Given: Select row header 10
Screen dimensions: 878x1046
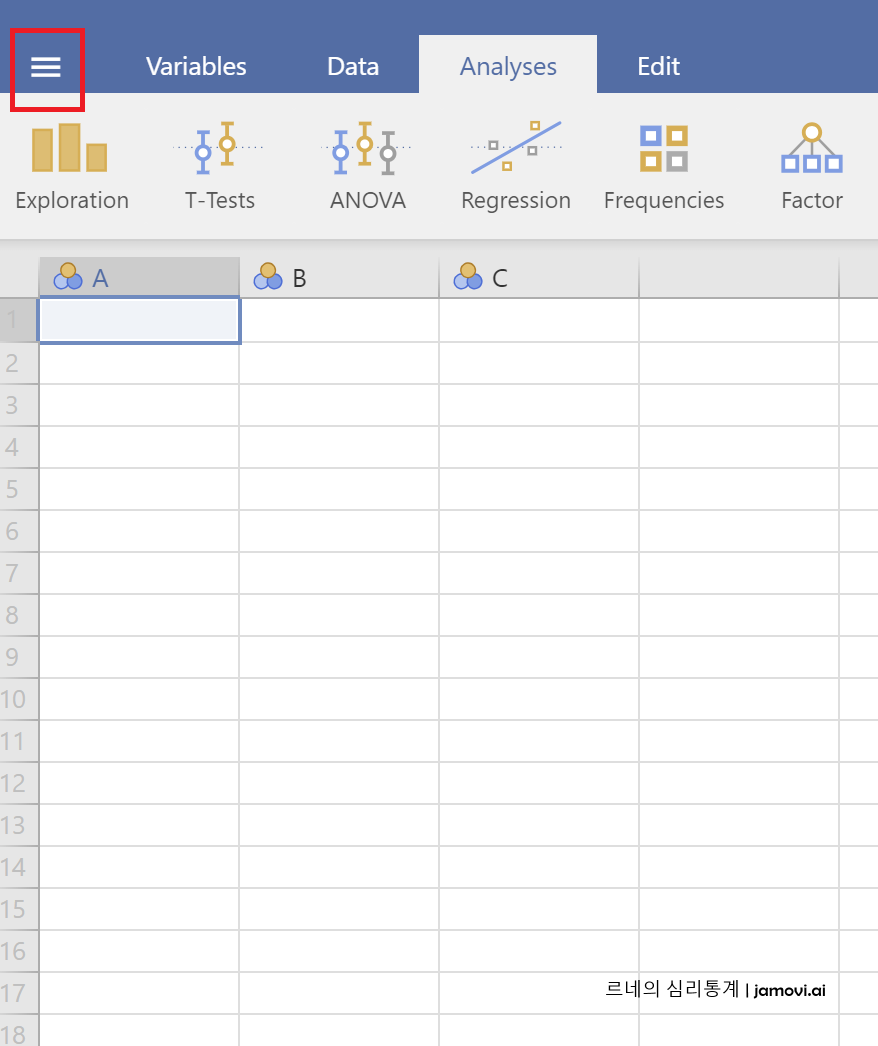Looking at the screenshot, I should pyautogui.click(x=19, y=699).
